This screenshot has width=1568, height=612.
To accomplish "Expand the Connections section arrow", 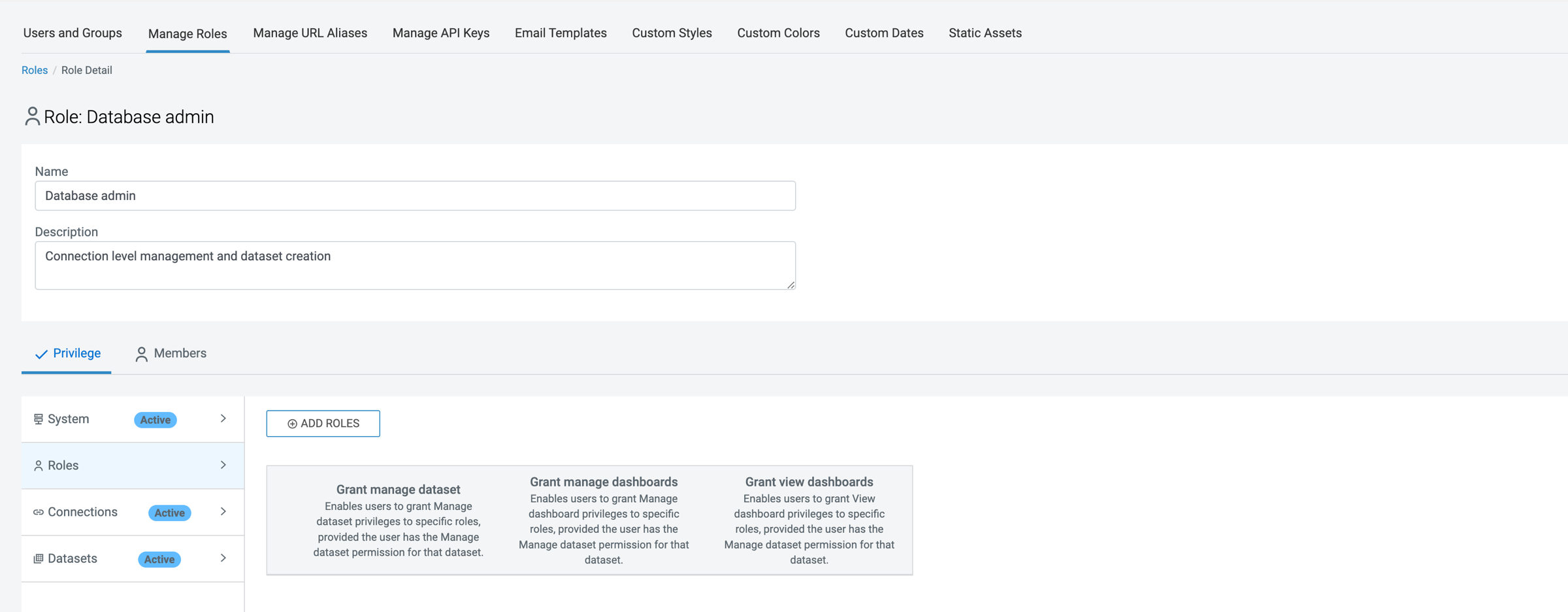I will (223, 511).
